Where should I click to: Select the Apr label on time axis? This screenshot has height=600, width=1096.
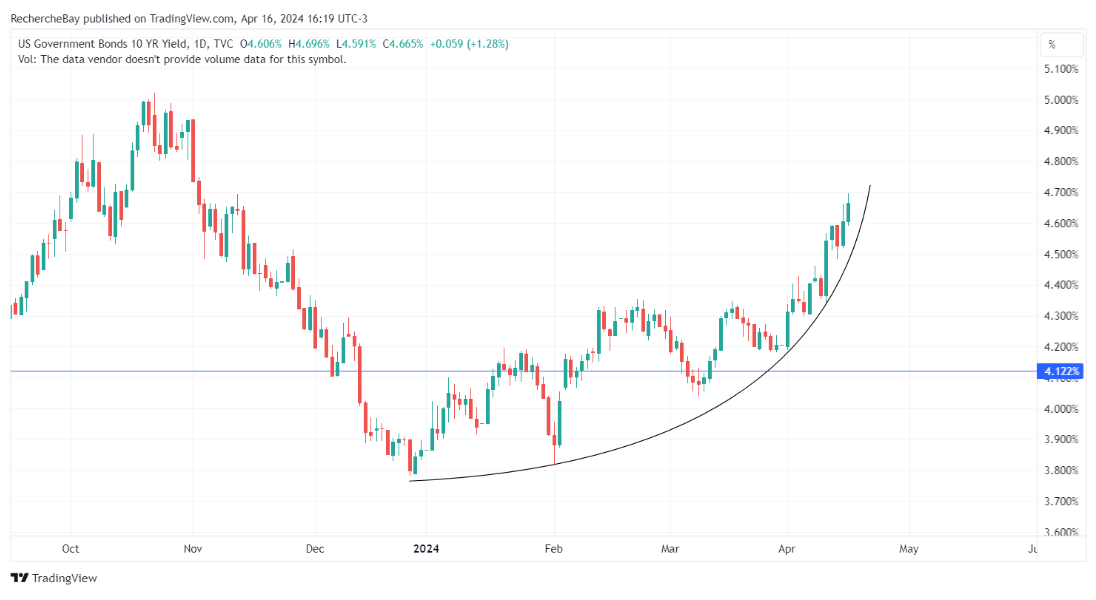tap(787, 549)
